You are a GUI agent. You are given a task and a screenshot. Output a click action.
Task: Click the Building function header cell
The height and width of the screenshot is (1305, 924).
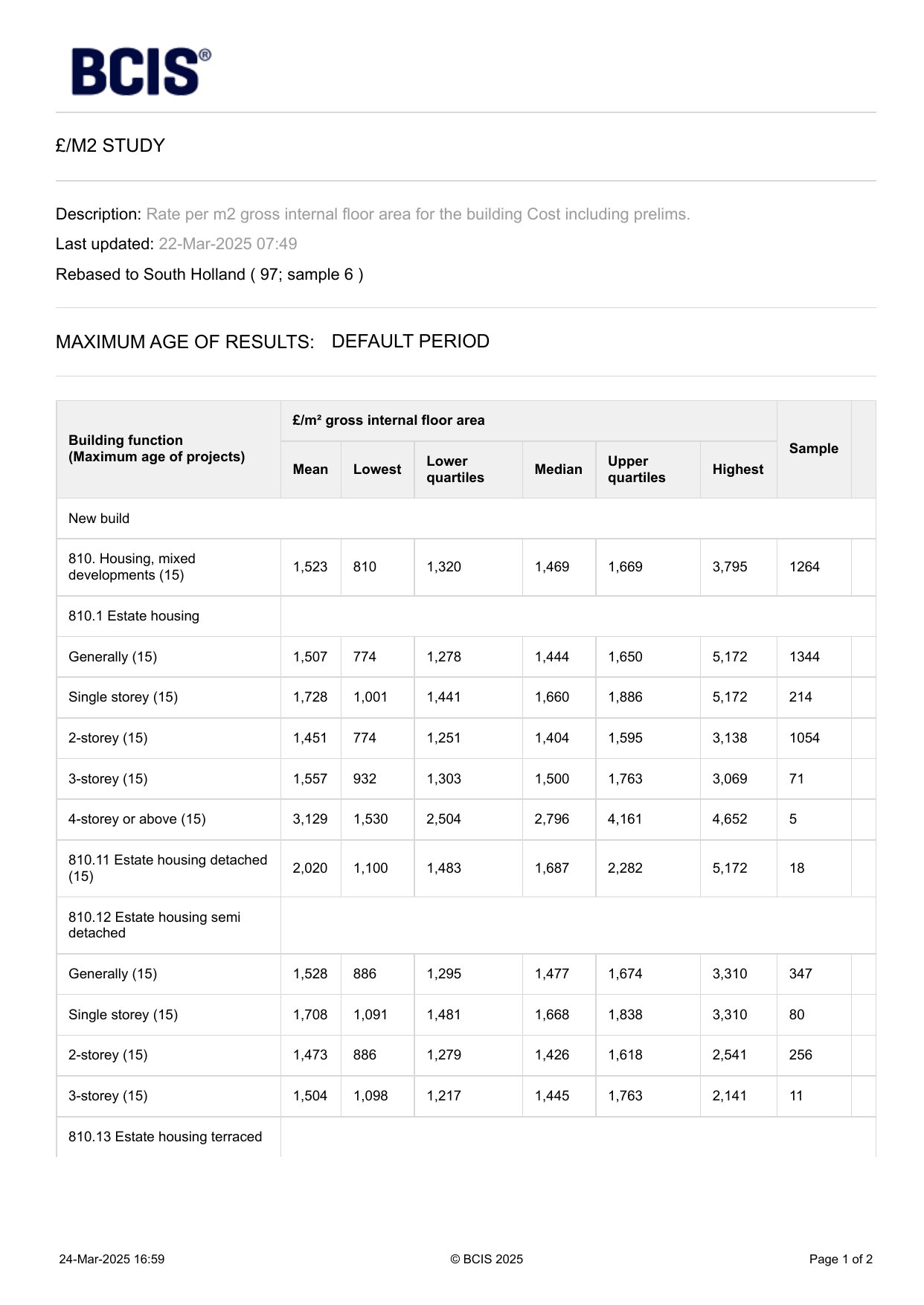point(156,449)
